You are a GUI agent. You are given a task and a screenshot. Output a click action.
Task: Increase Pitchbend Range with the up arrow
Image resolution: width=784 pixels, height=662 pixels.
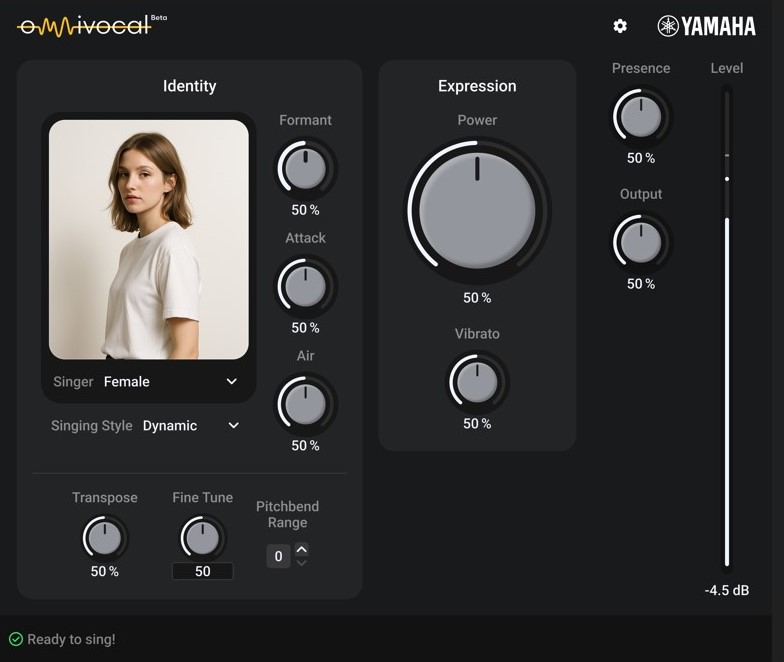302,549
